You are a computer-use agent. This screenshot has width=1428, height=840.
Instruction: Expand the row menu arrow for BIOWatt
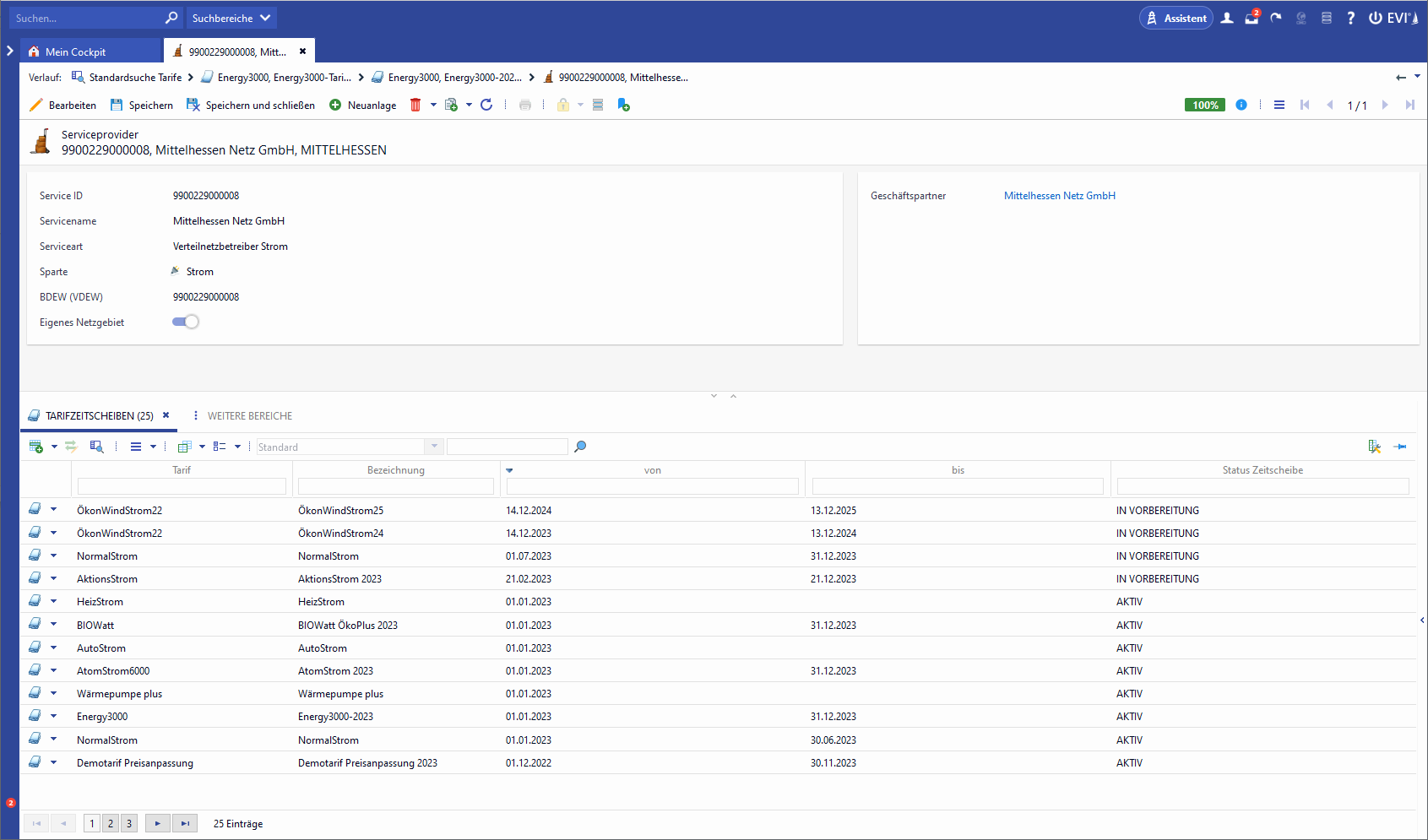[x=54, y=625]
